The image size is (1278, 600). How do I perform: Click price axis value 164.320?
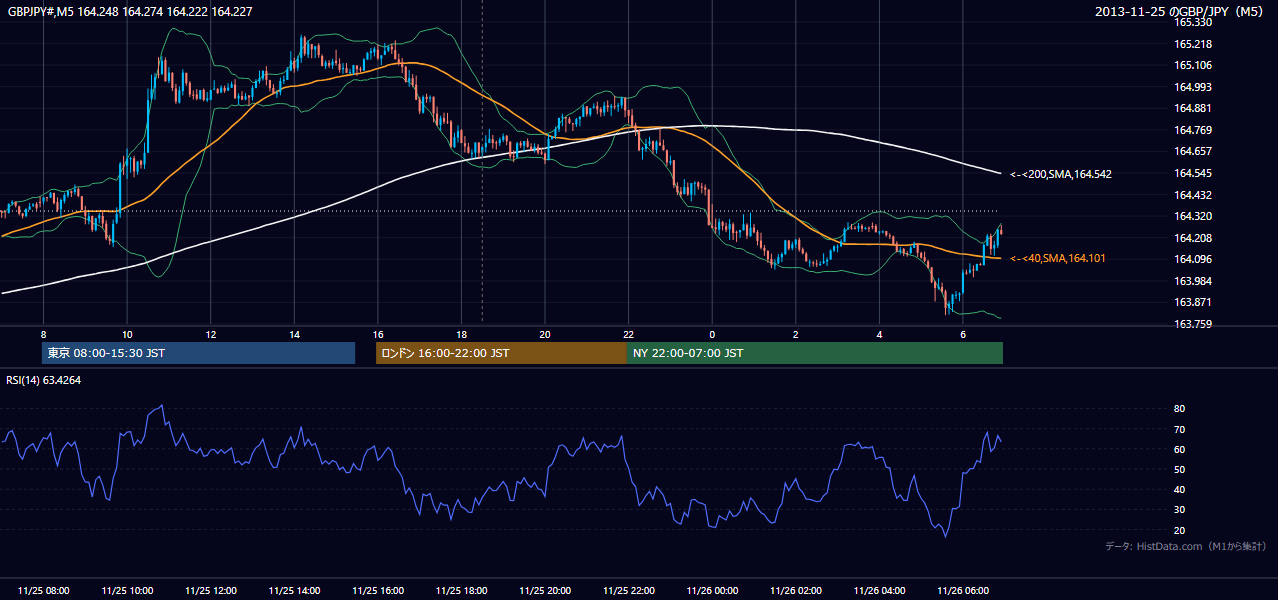[1192, 216]
